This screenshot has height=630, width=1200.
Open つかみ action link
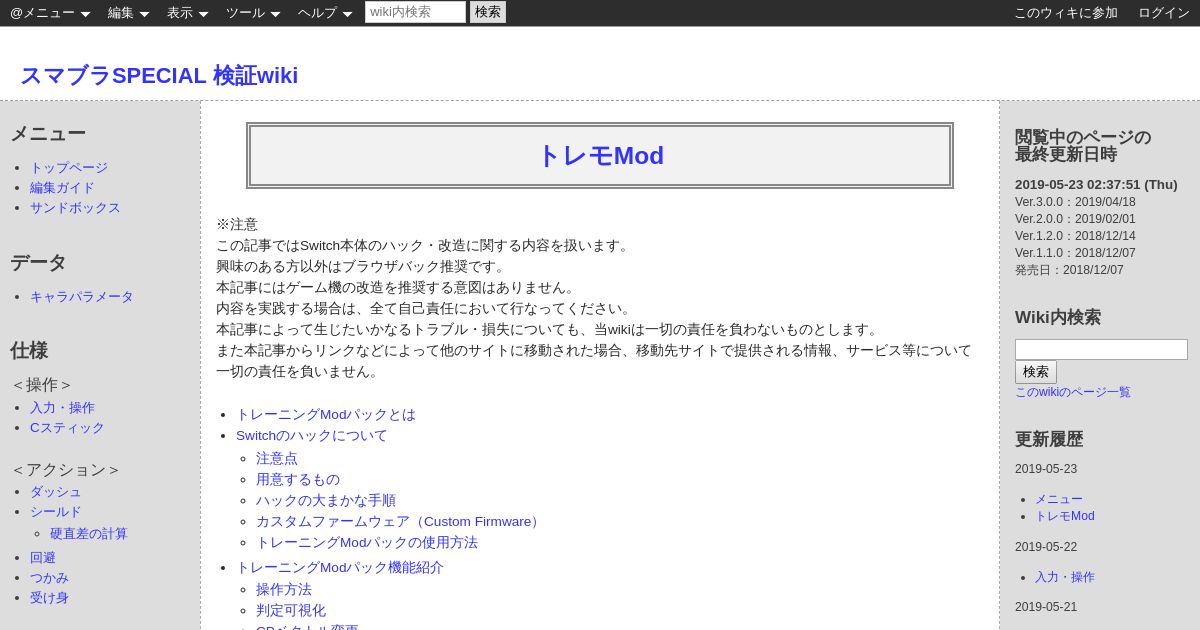(x=49, y=578)
